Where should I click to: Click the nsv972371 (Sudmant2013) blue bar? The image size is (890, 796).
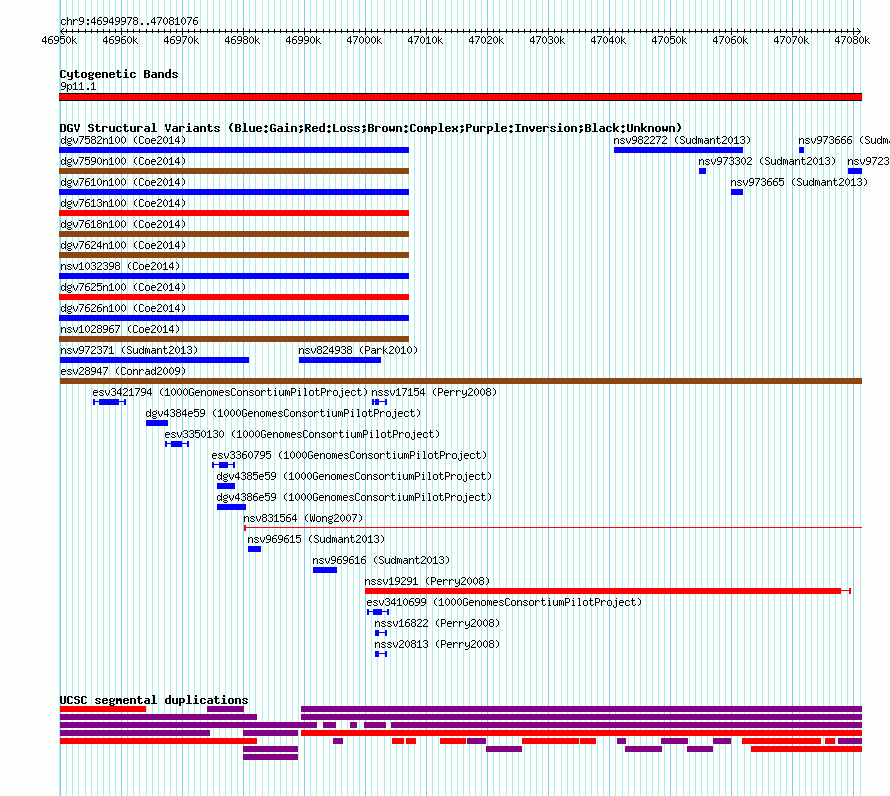154,360
